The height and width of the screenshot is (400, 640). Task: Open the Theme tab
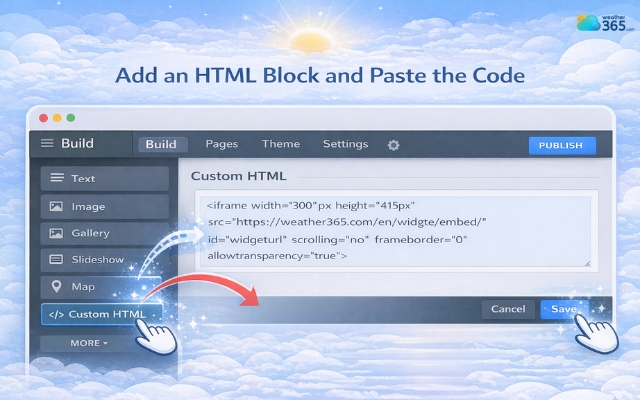click(281, 144)
